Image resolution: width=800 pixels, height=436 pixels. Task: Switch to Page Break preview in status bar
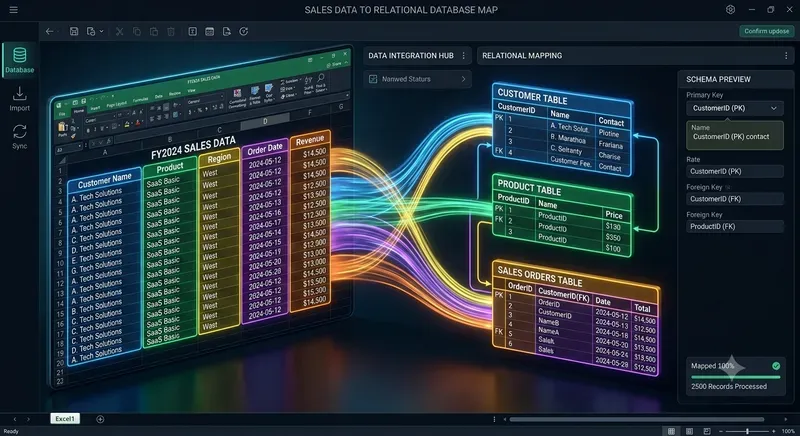[707, 431]
